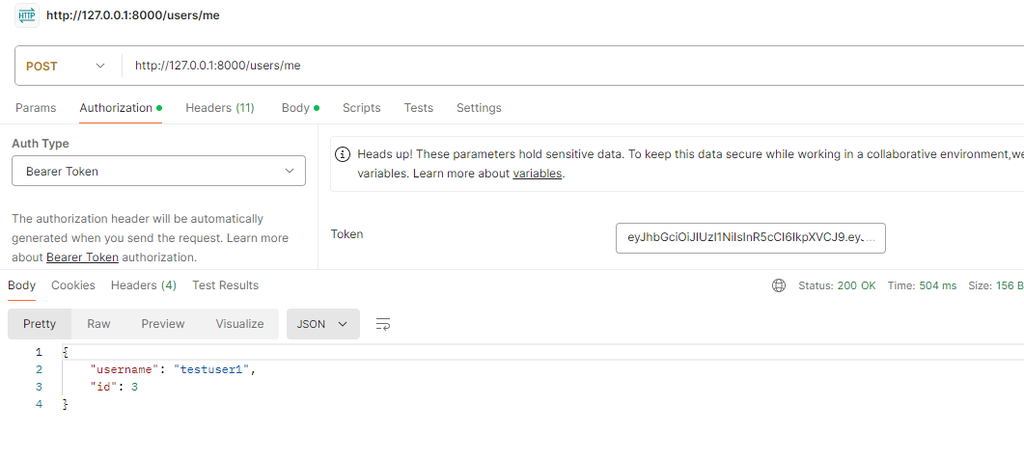Switch to the Params tab
This screenshot has height=459, width=1024.
point(36,108)
